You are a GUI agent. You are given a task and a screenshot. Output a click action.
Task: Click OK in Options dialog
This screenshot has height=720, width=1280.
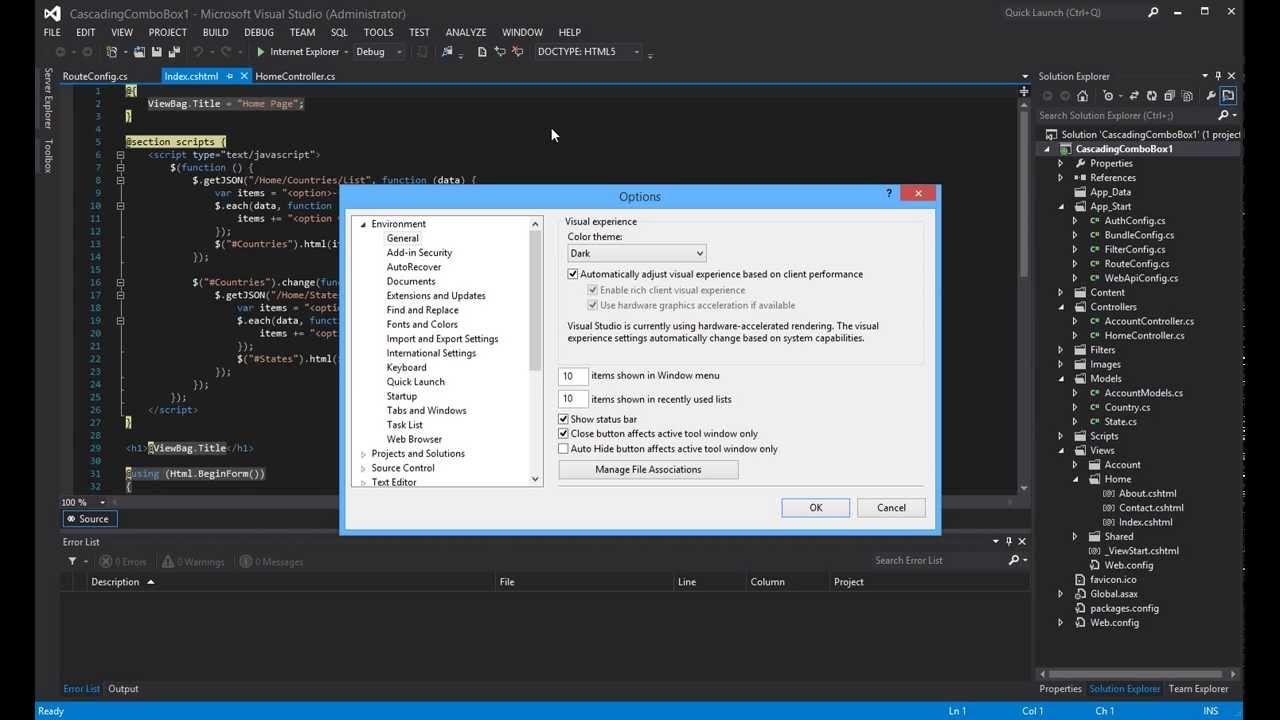[815, 508]
